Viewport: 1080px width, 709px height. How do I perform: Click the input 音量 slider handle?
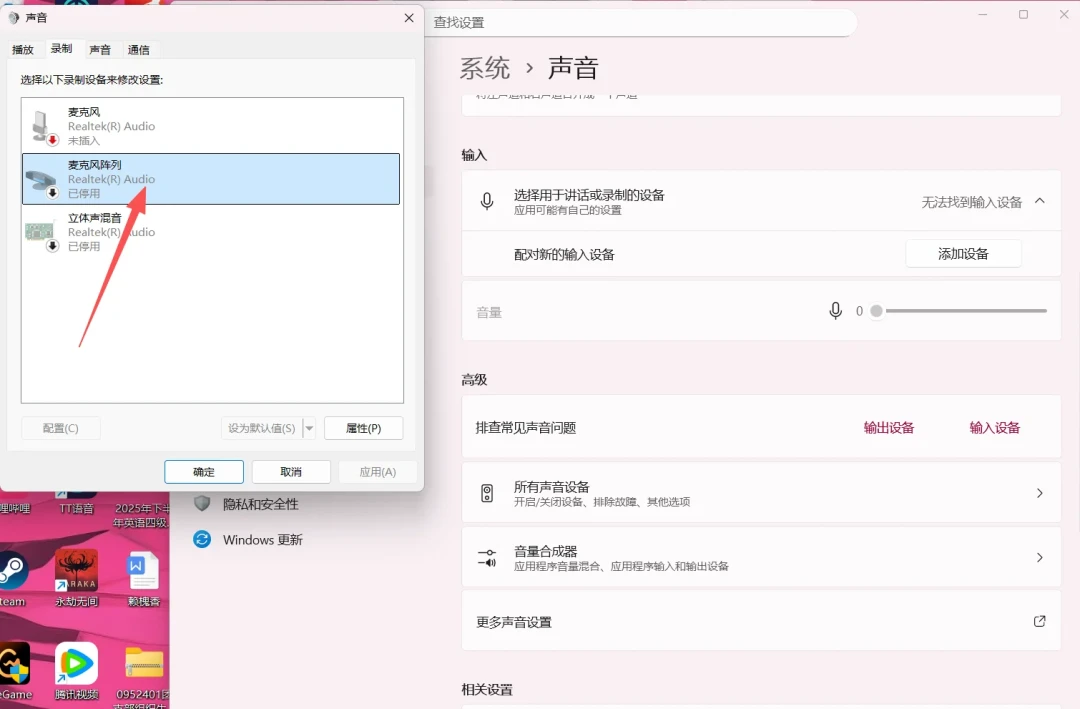[876, 311]
